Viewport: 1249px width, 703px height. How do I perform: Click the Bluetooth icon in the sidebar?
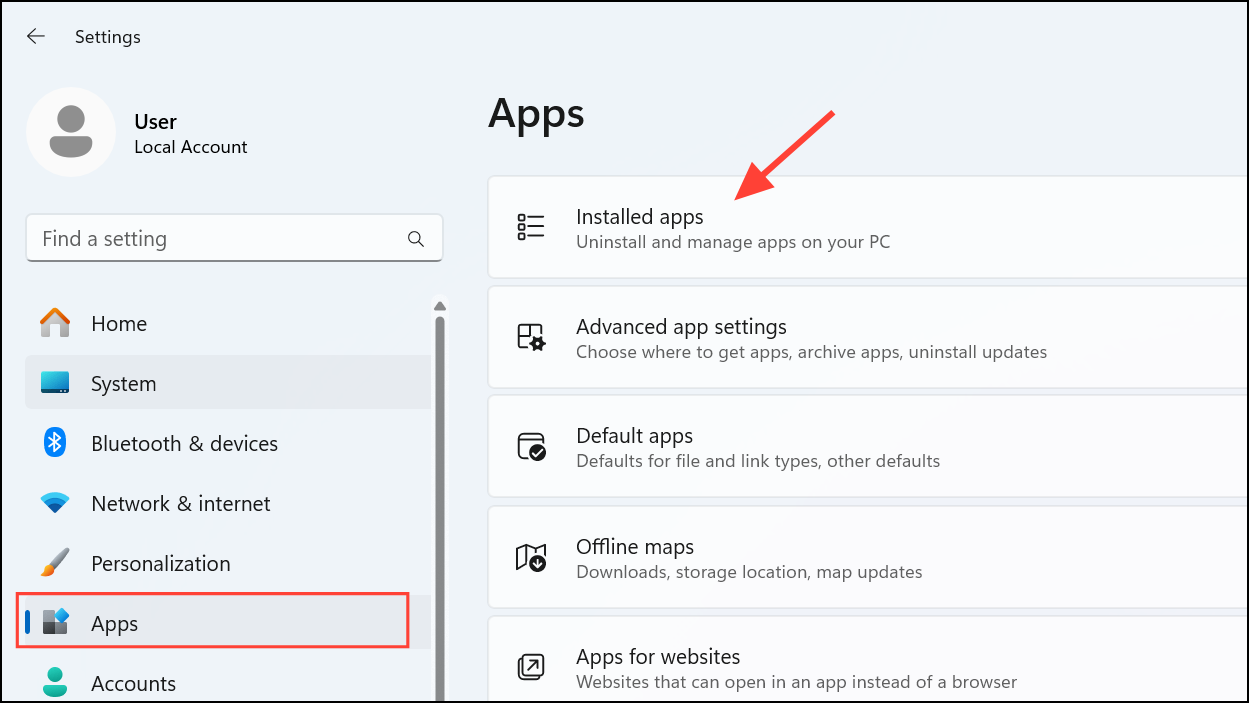click(54, 442)
